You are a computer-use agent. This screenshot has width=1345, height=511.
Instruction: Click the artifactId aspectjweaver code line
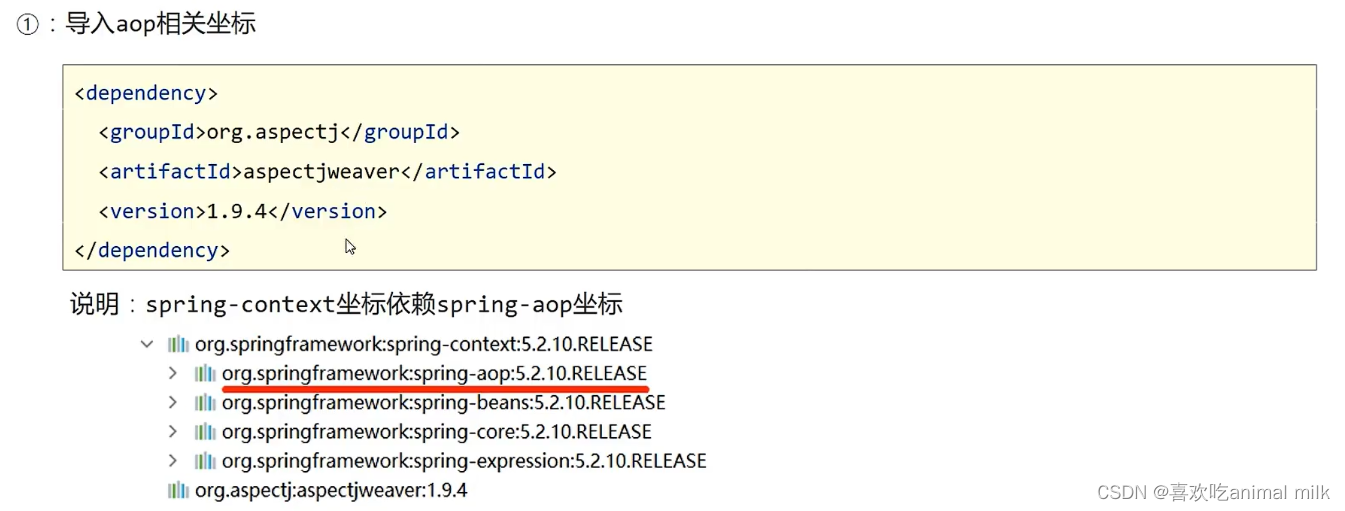pos(327,171)
